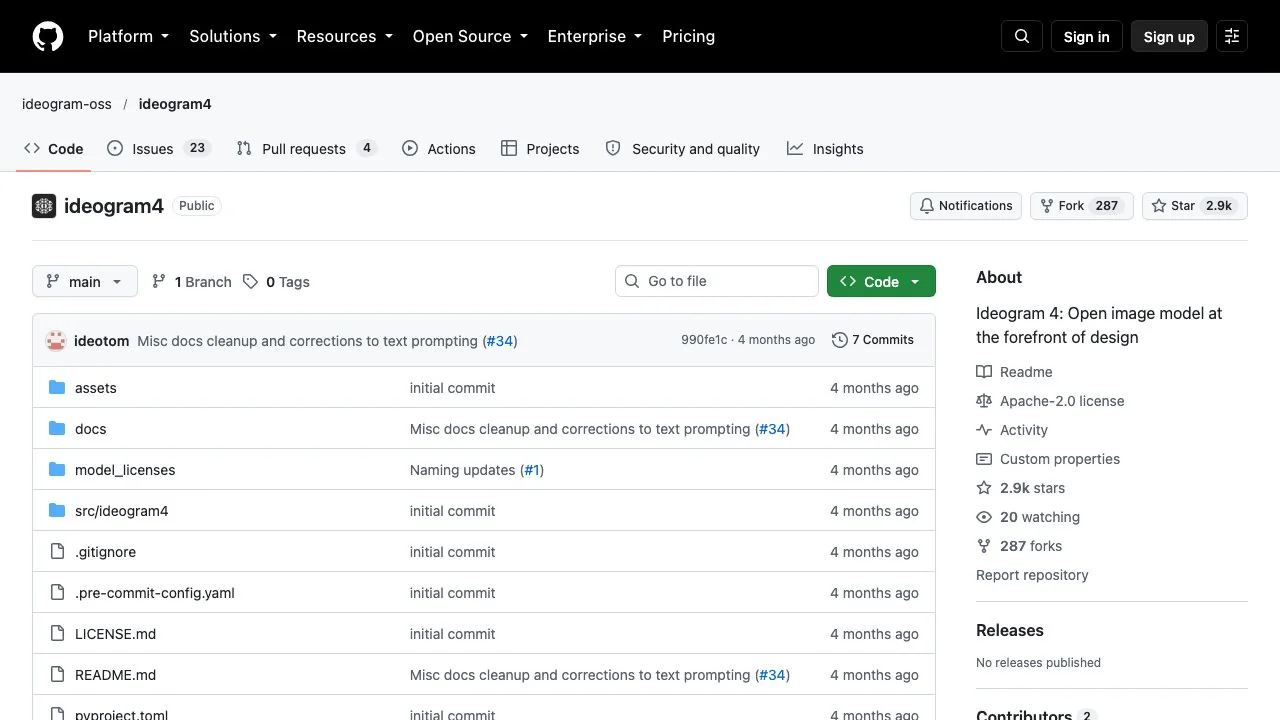Click the .pre-commit-config.yaml file icon
The width and height of the screenshot is (1280, 720).
57,593
